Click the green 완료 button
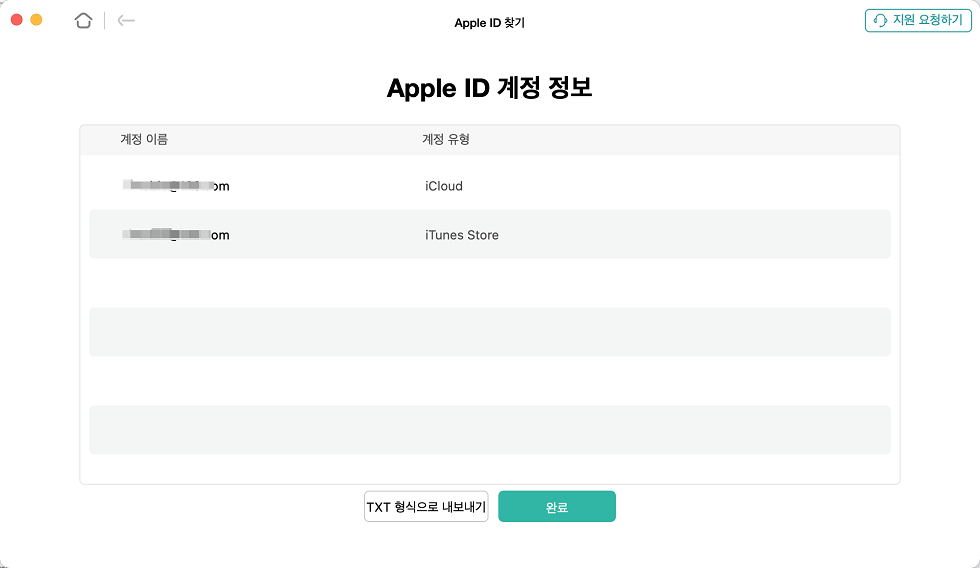 (557, 507)
